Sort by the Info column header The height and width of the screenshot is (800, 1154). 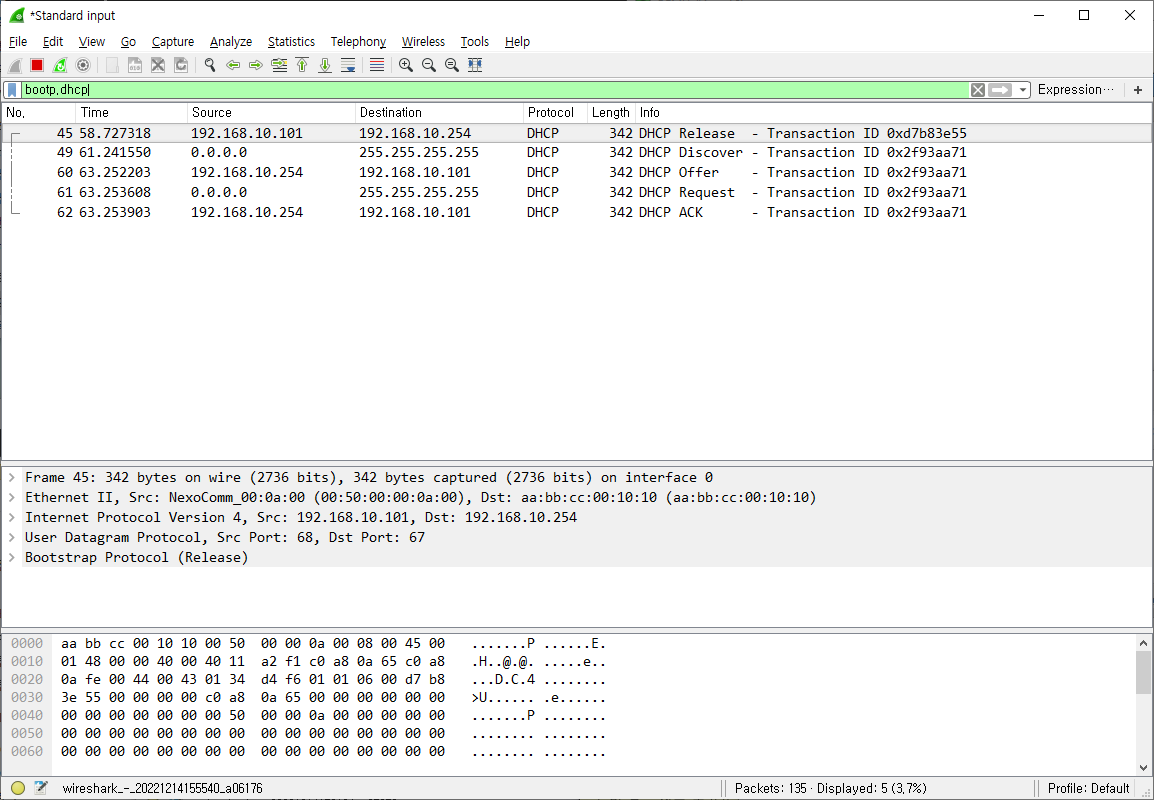(893, 113)
